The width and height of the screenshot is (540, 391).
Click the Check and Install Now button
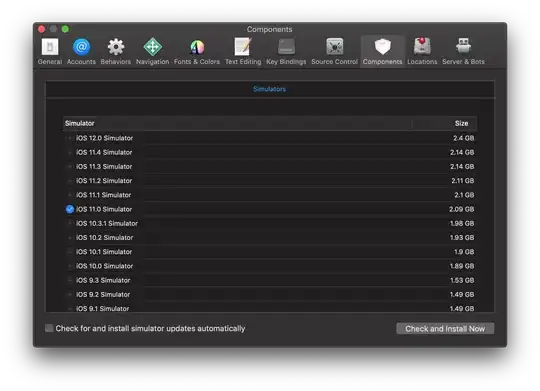[445, 329]
